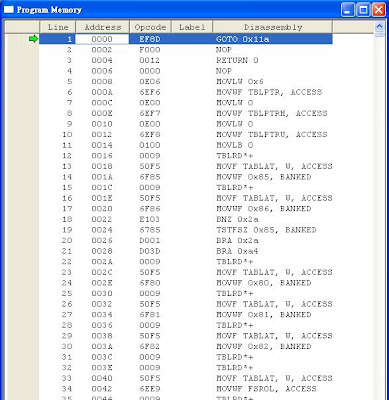Maximize the Program Memory window
The width and height of the screenshot is (389, 400).
pos(363,10)
